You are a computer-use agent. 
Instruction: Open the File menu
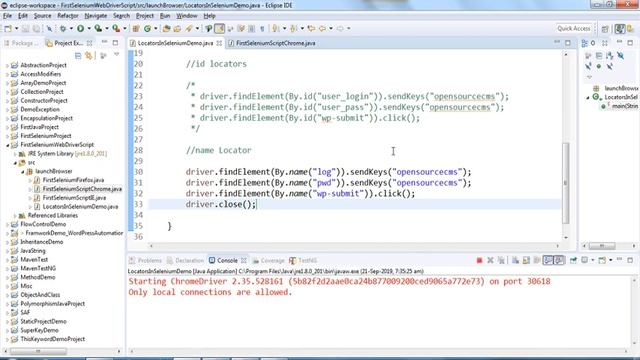7,16
